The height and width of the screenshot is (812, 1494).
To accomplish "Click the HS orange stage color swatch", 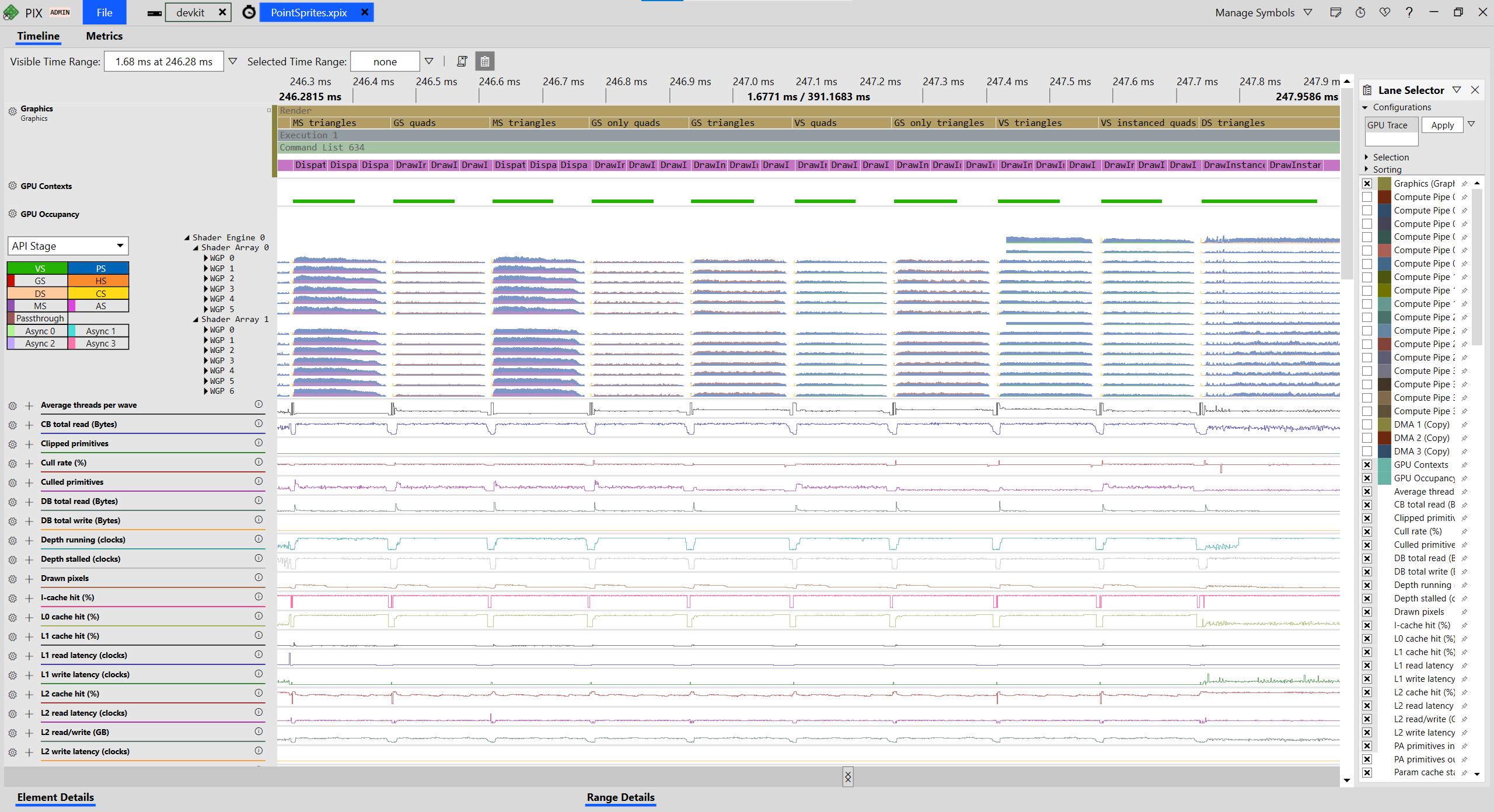I will click(99, 281).
